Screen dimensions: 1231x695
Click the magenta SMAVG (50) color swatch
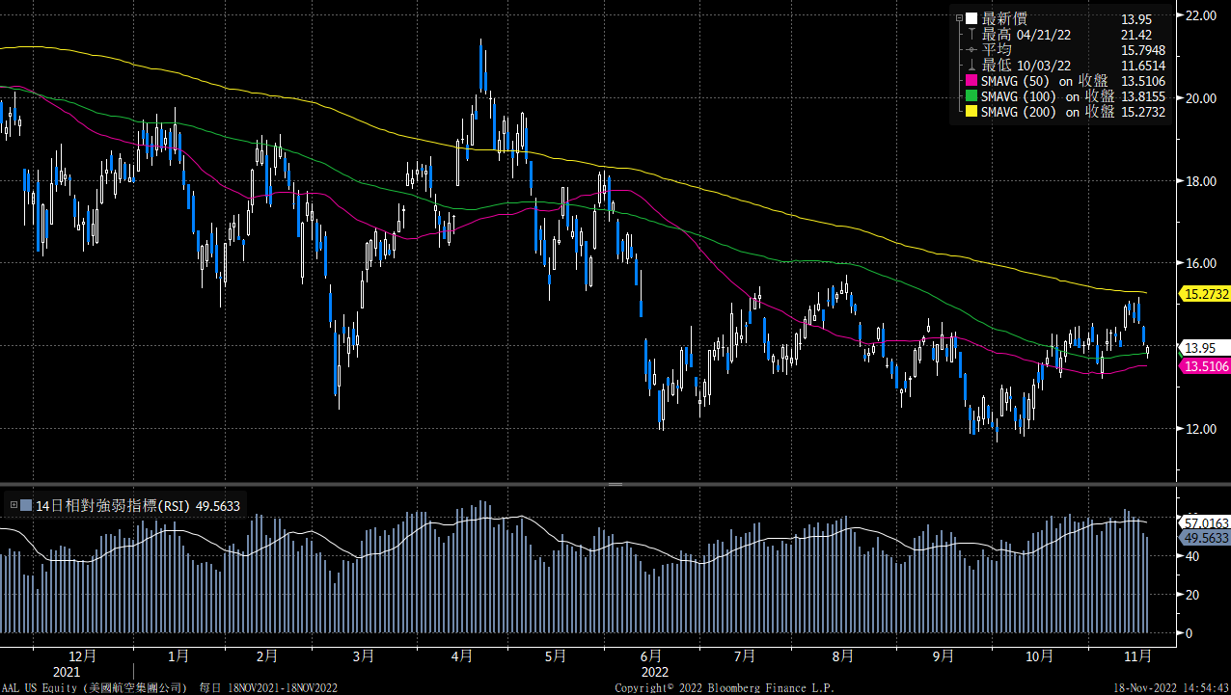(x=970, y=81)
